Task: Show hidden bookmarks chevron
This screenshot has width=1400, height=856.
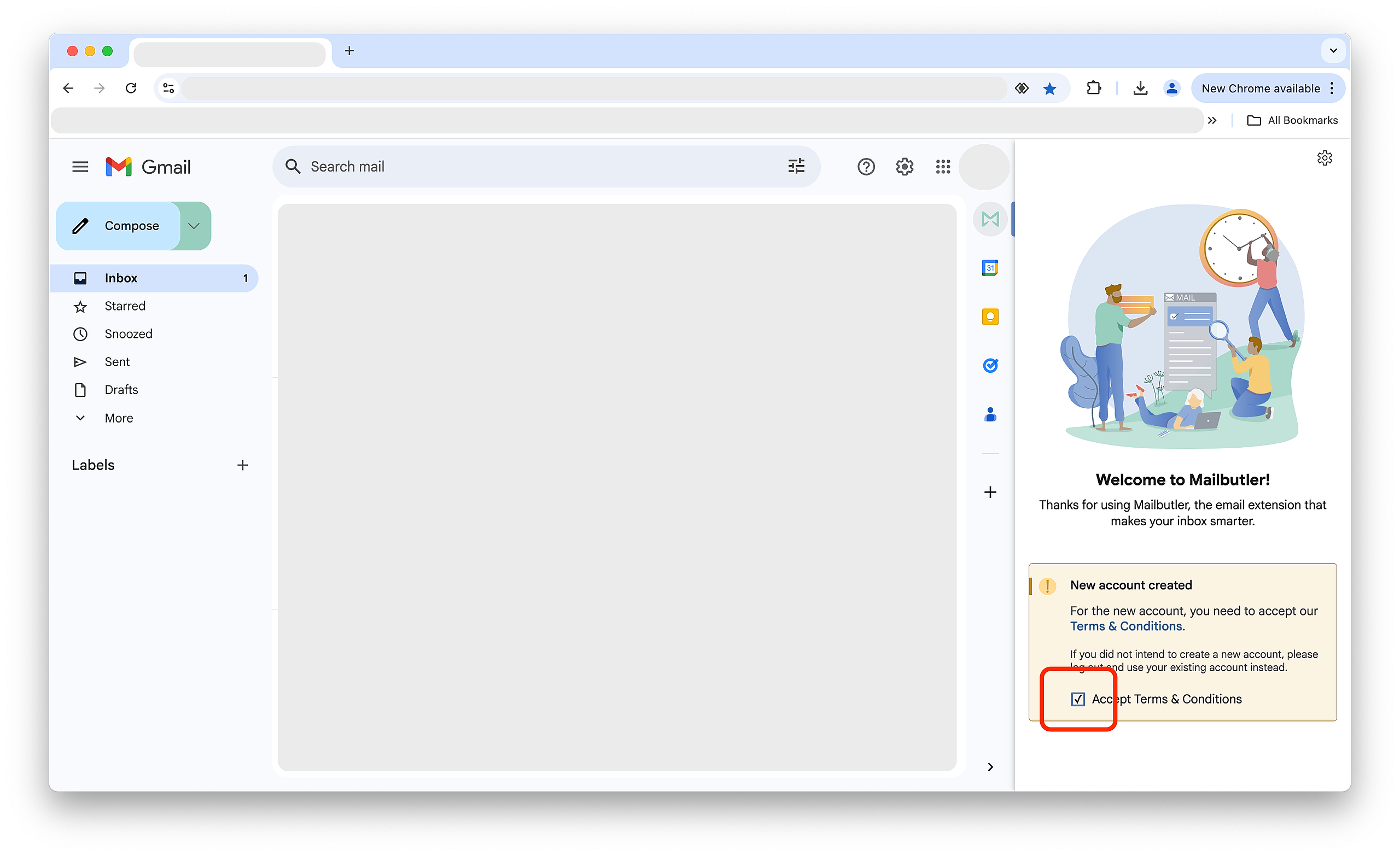Action: coord(1212,120)
